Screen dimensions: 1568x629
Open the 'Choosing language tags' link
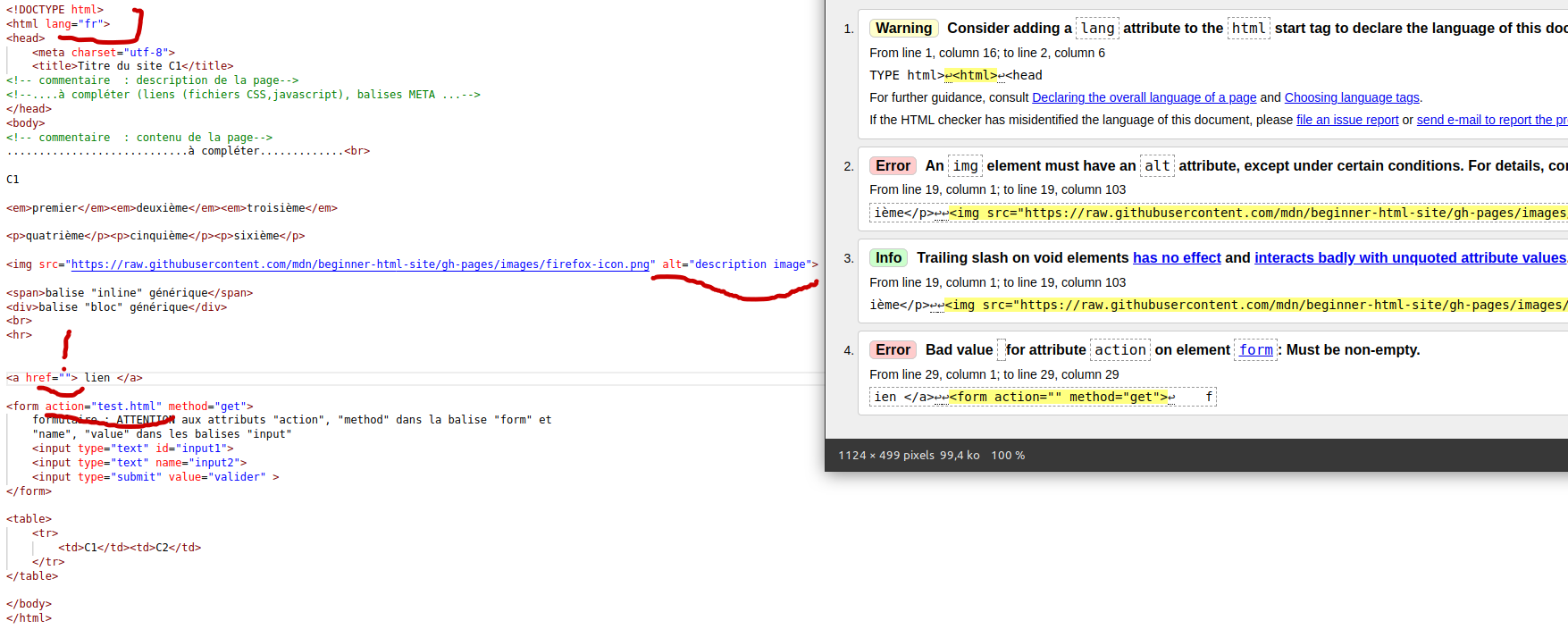[1351, 97]
